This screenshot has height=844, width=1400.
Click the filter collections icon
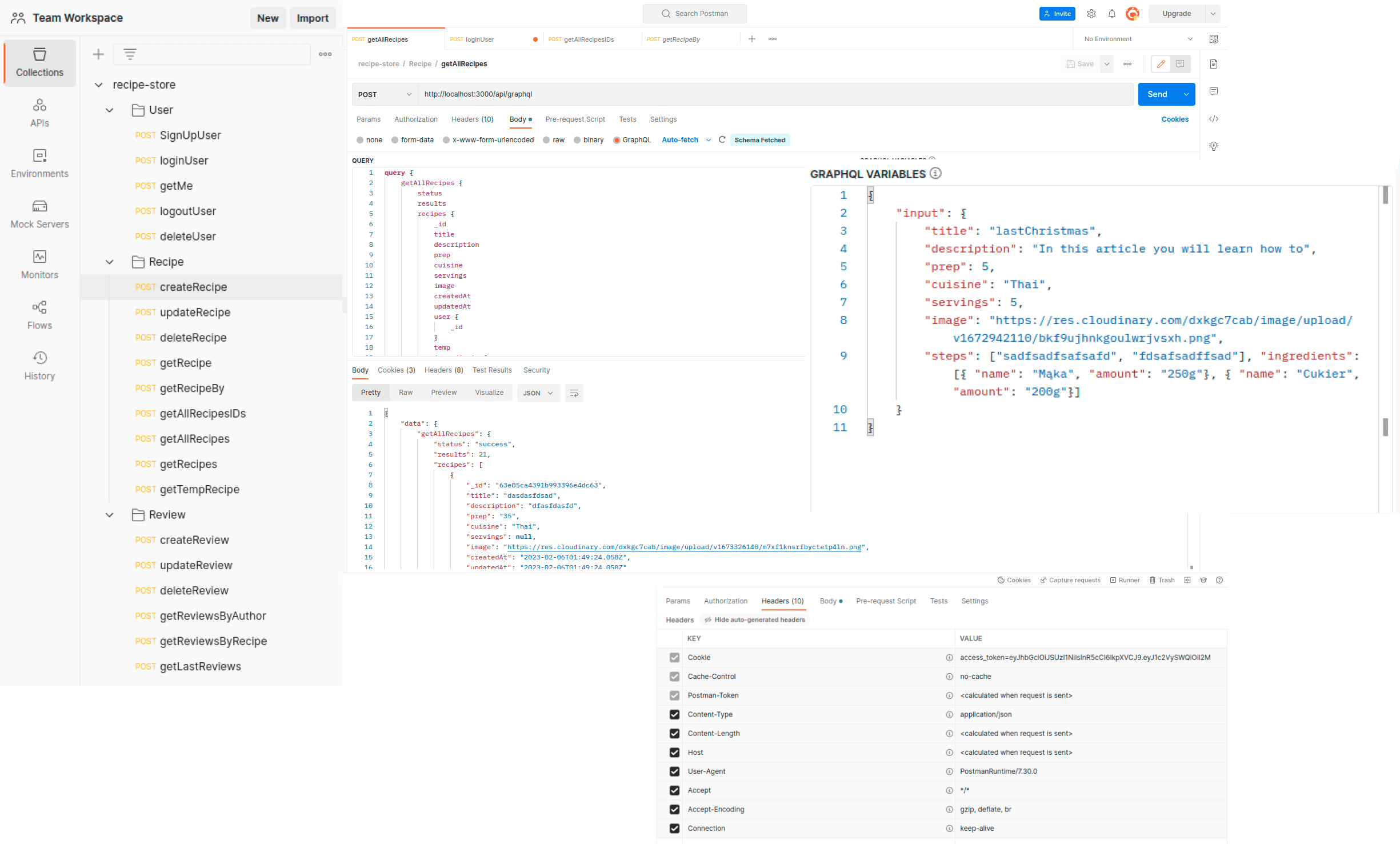(x=130, y=54)
